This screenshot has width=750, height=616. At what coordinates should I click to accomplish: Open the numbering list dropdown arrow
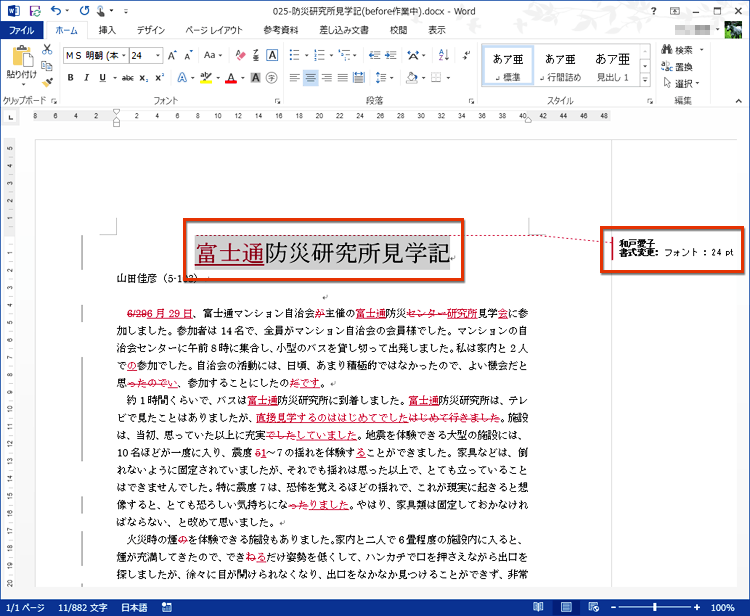point(331,55)
